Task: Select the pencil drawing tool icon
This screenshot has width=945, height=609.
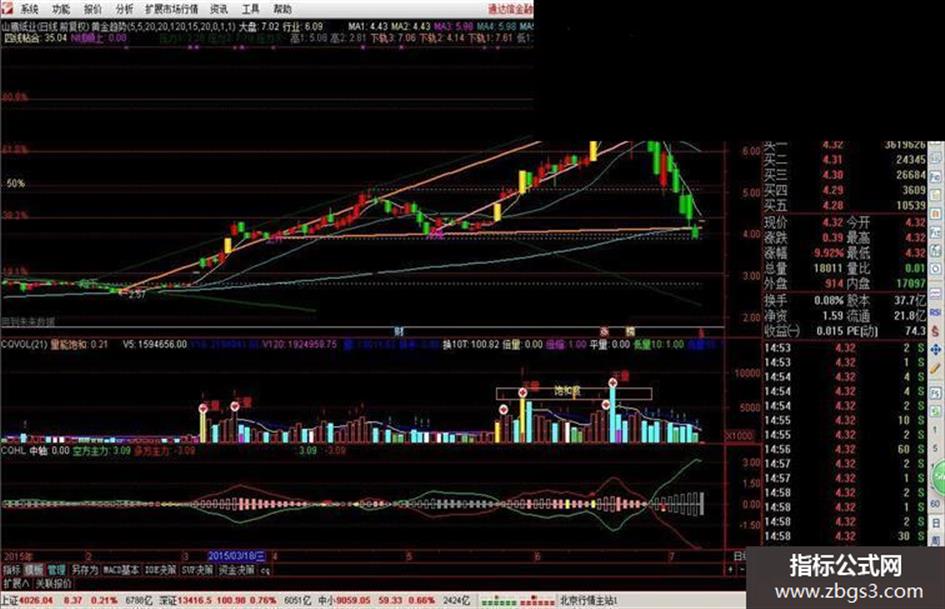Action: (935, 369)
